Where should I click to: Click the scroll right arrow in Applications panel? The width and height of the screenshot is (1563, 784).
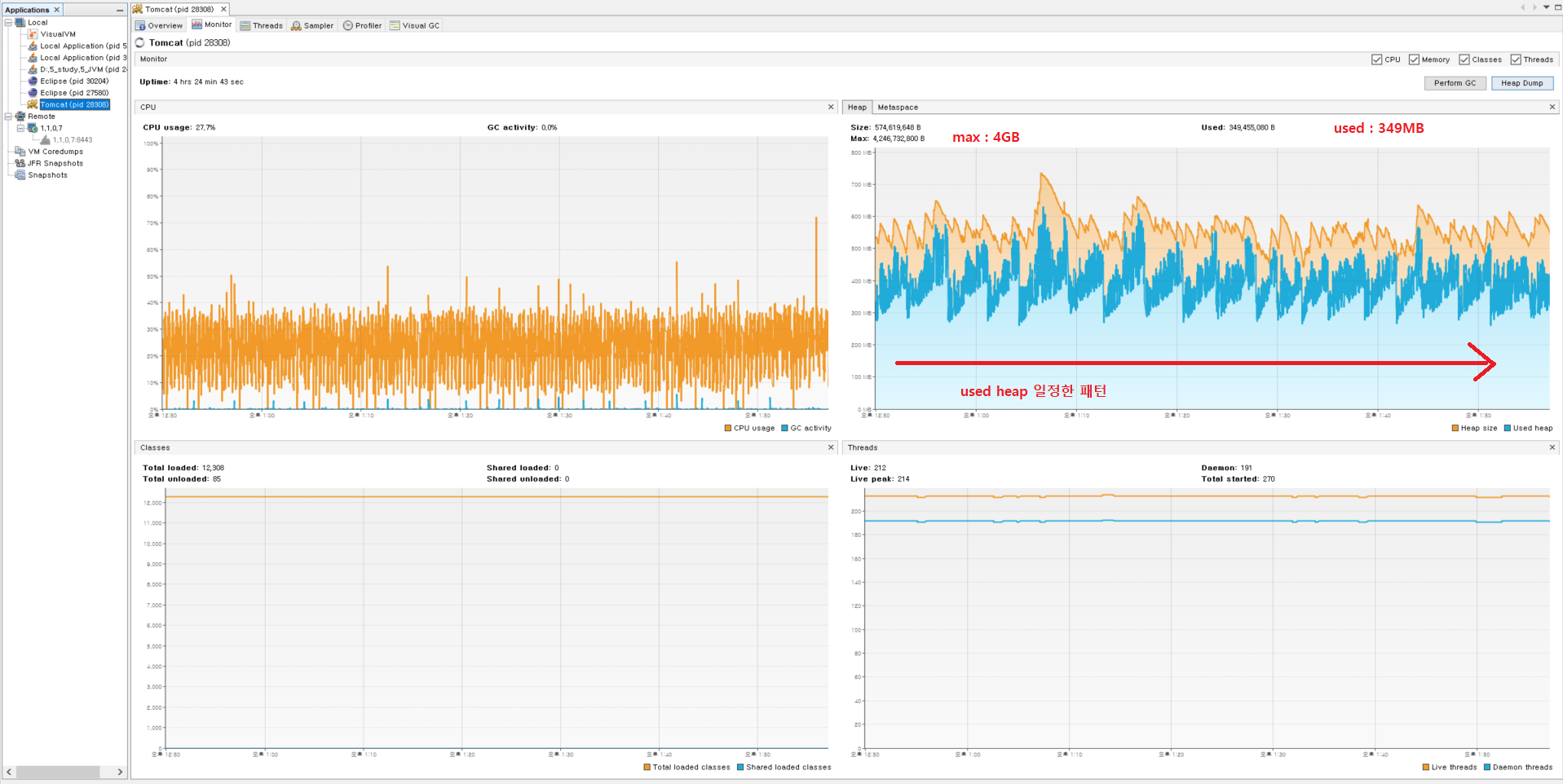pos(120,772)
